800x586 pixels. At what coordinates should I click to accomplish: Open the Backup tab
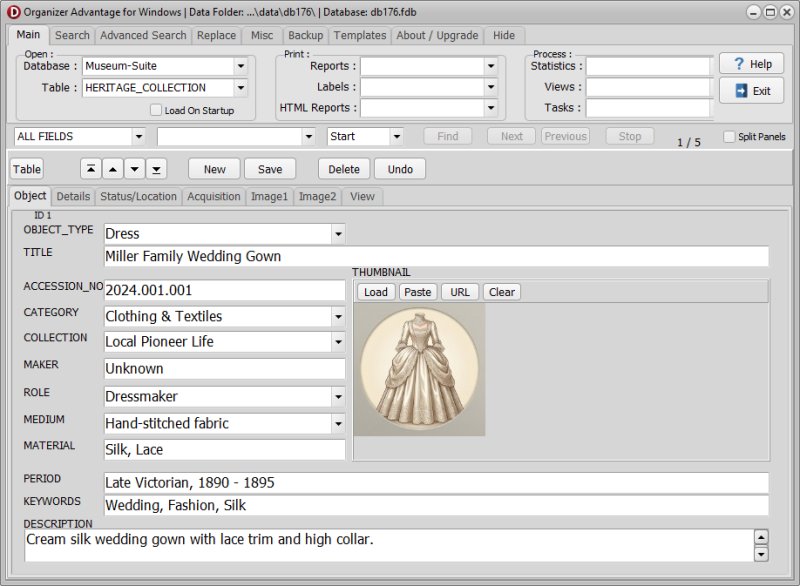tap(305, 35)
